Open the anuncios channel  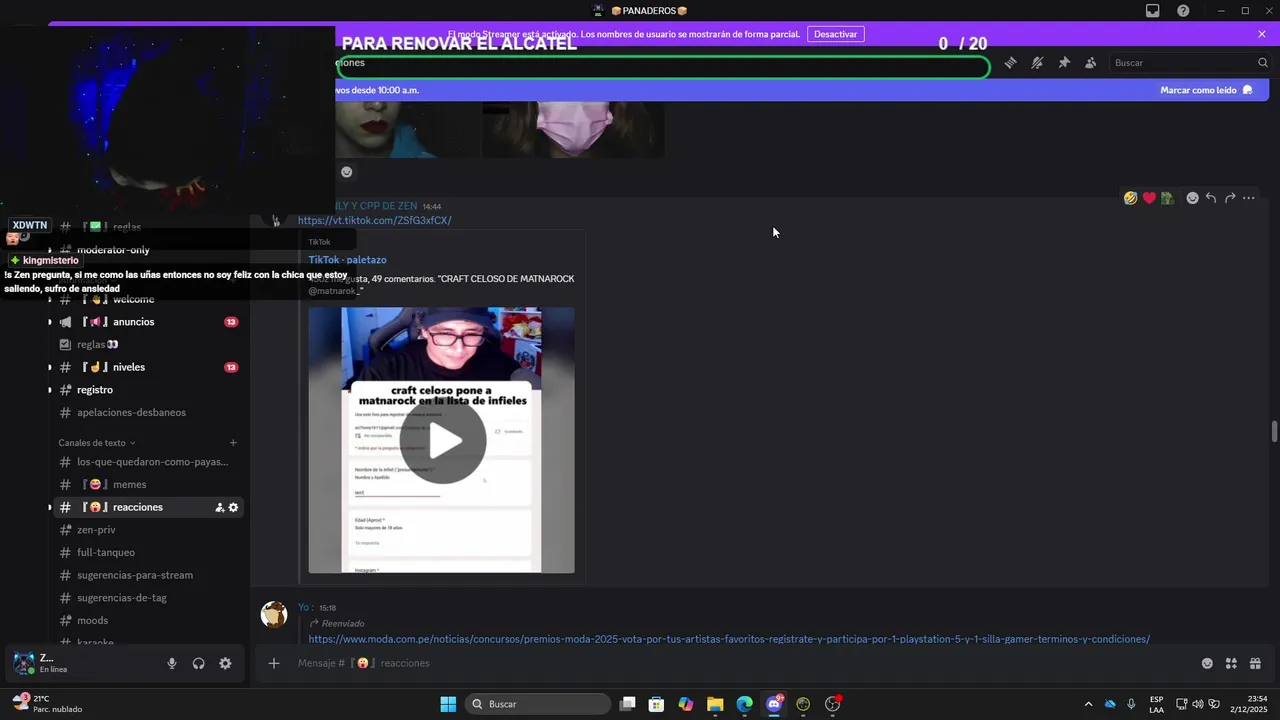pos(133,322)
